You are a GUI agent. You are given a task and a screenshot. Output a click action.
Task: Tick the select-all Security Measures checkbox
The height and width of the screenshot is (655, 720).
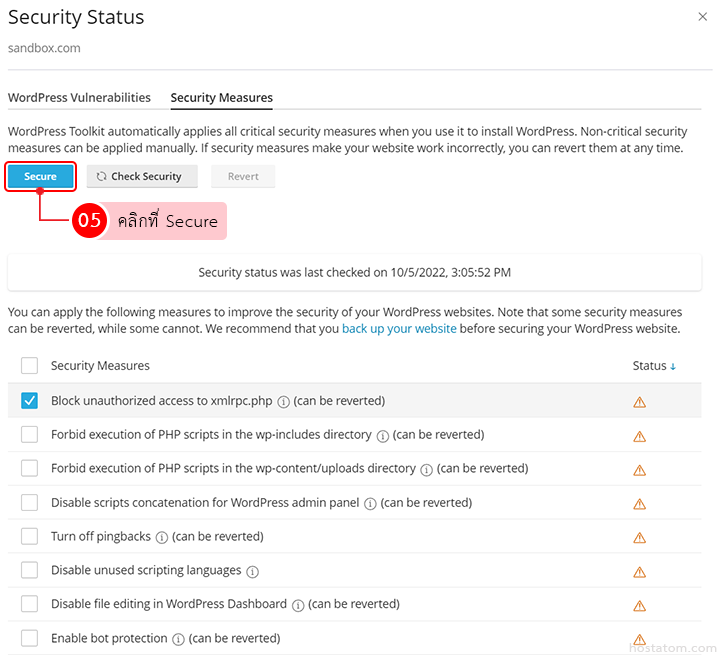[30, 366]
